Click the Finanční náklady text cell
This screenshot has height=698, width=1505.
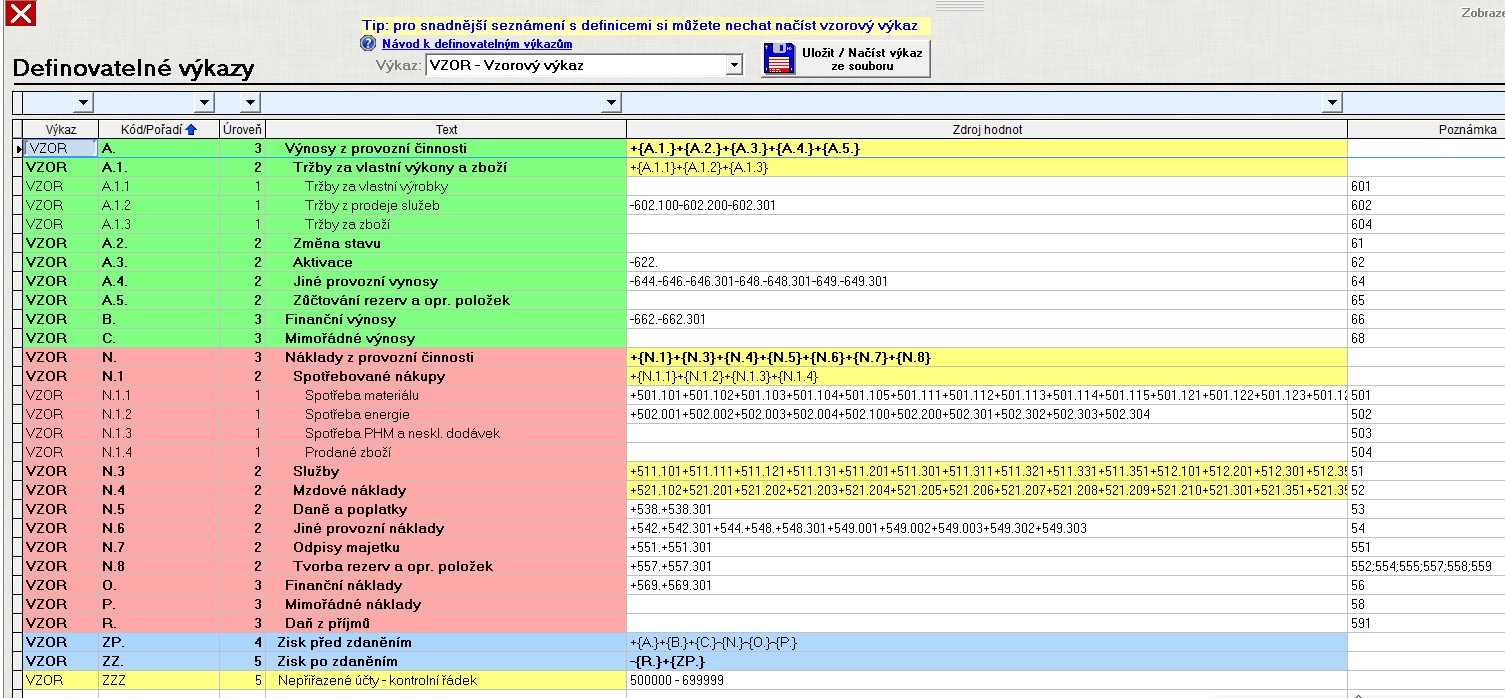click(x=446, y=585)
